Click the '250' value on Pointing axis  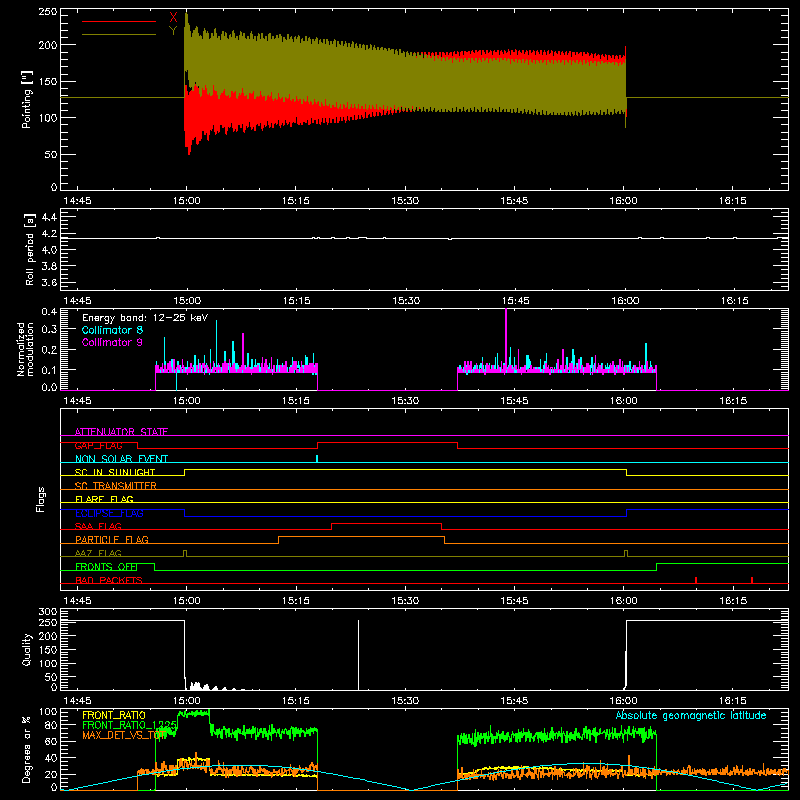pos(48,12)
